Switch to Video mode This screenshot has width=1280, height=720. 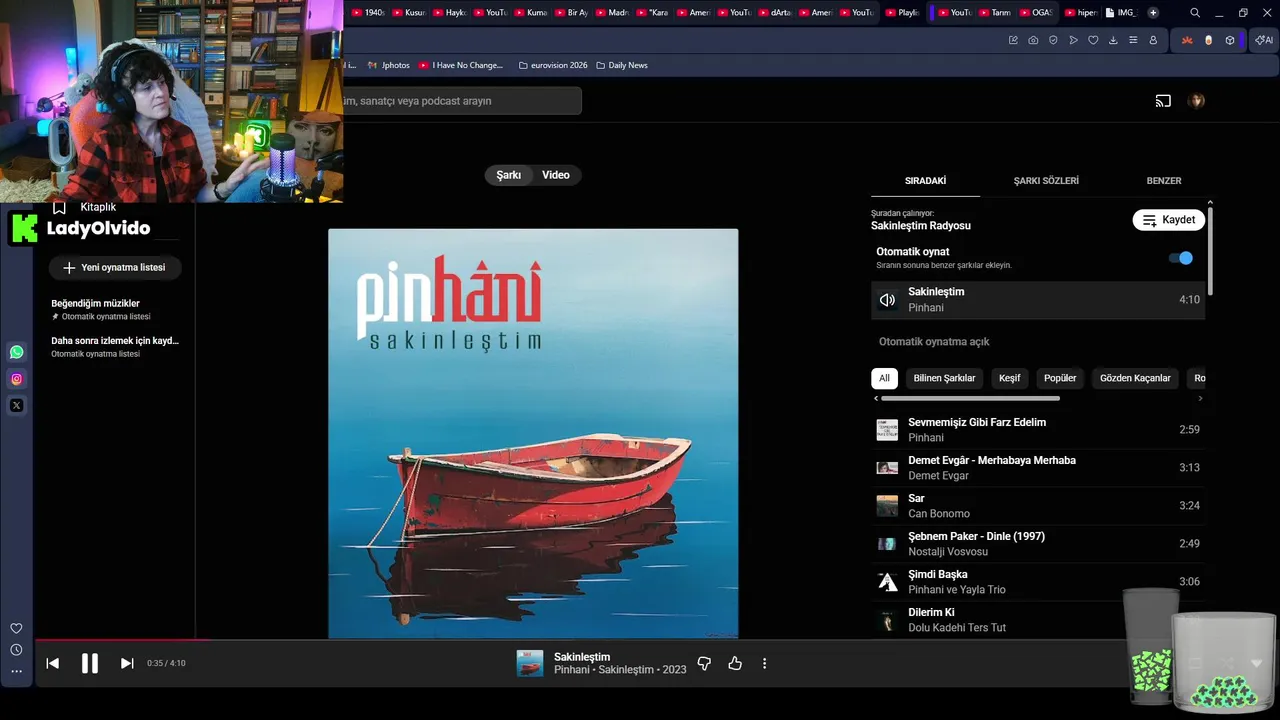556,175
